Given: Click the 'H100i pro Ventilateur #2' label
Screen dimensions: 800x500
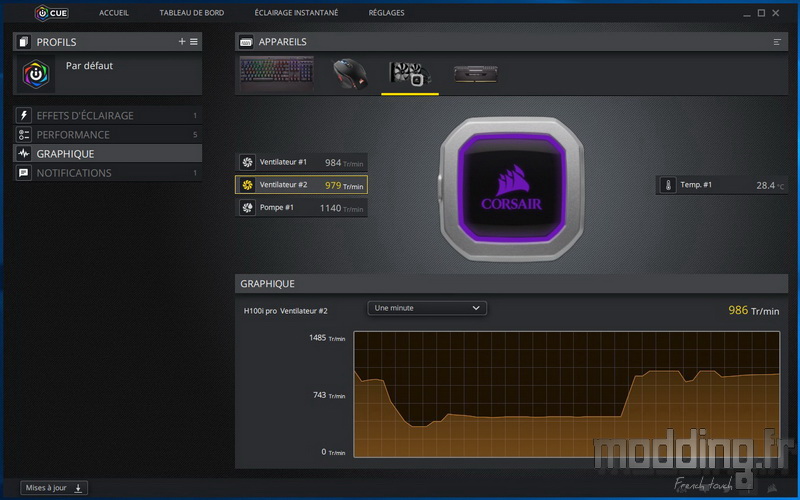Looking at the screenshot, I should pyautogui.click(x=285, y=311).
